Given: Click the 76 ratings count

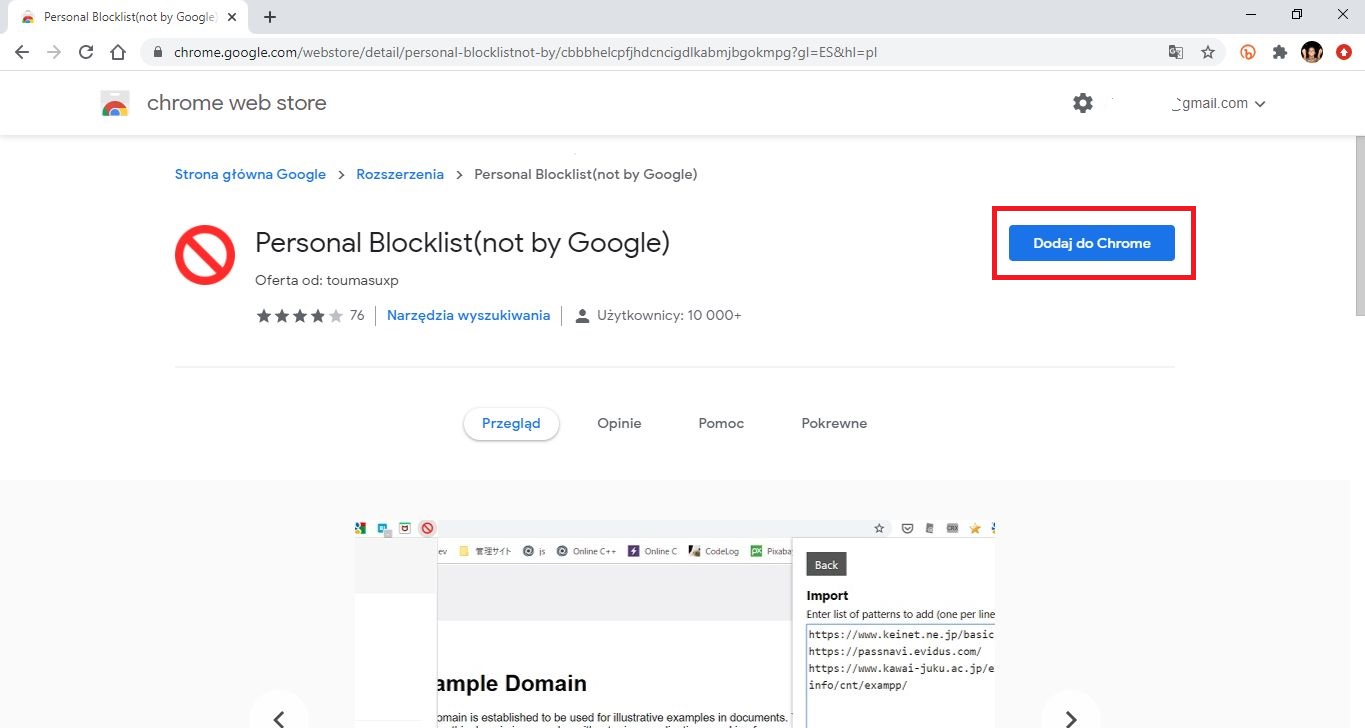Looking at the screenshot, I should (357, 316).
